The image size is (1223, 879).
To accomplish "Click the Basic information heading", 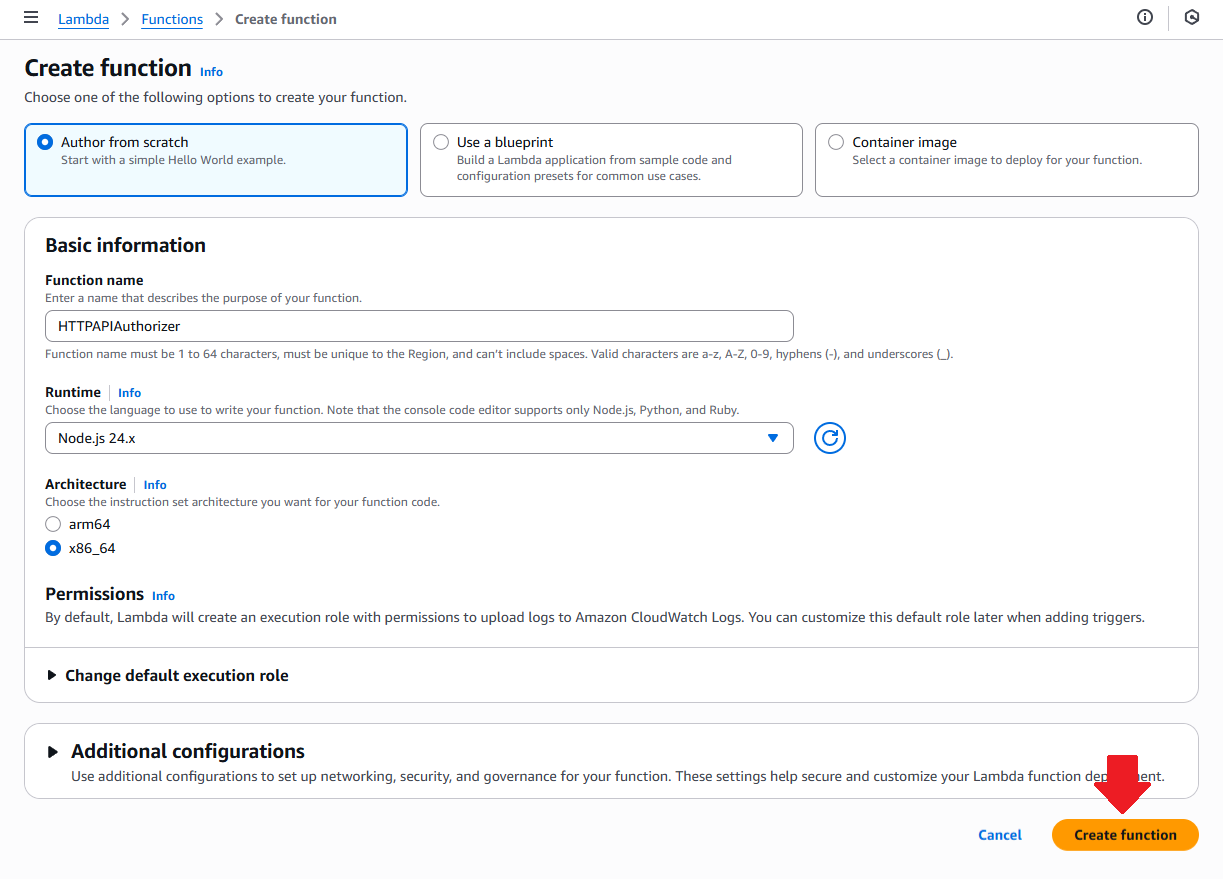I will [x=126, y=245].
